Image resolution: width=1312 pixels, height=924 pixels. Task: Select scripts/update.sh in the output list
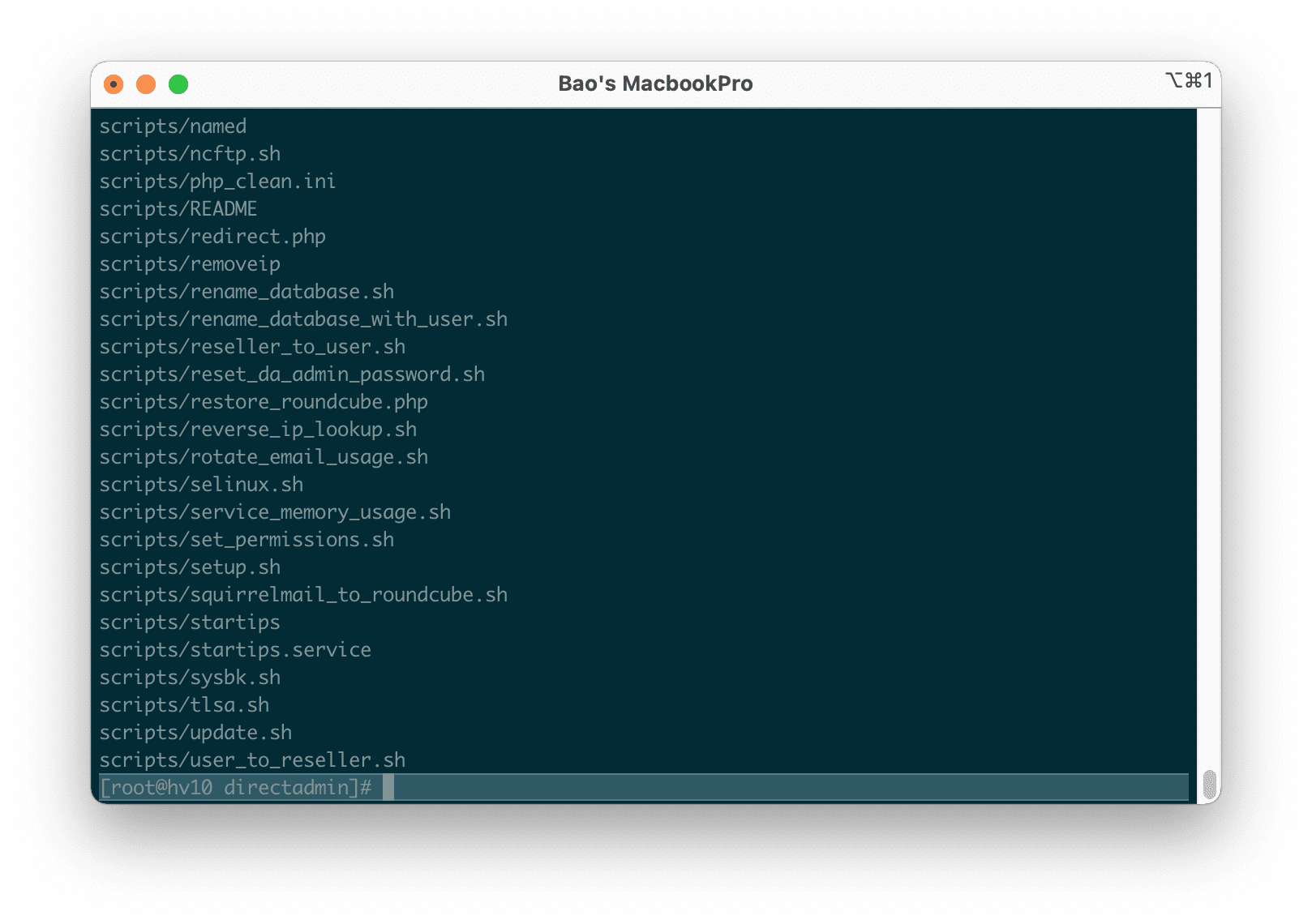click(x=195, y=732)
